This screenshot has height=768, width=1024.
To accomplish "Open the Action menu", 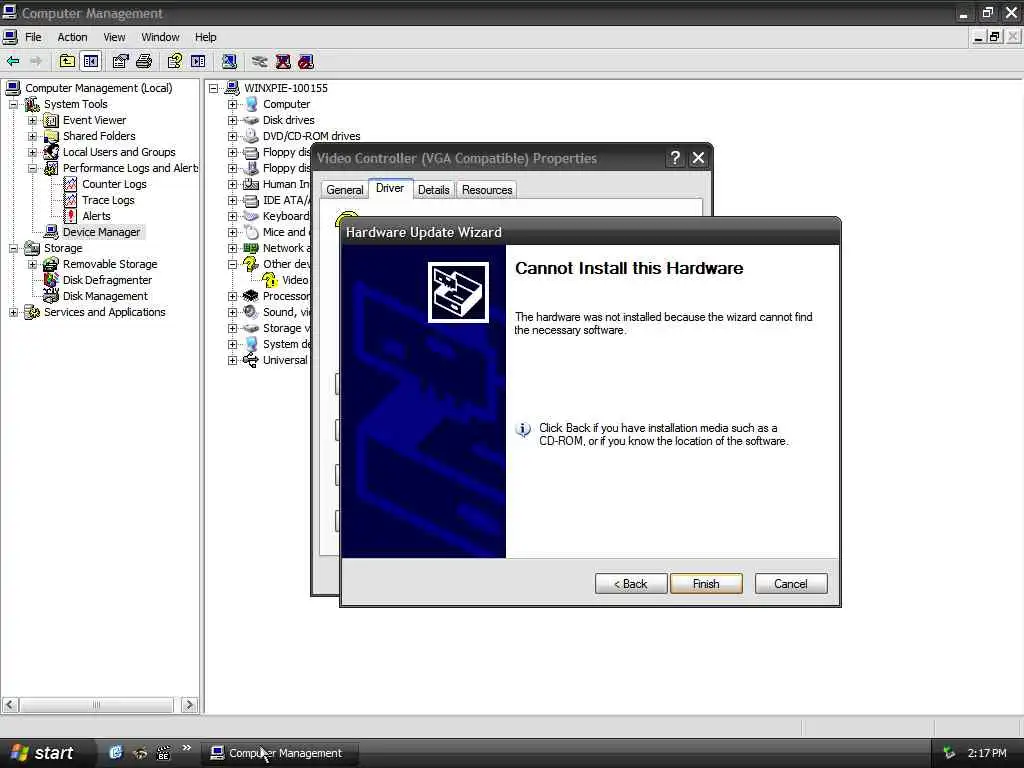I will pos(72,37).
